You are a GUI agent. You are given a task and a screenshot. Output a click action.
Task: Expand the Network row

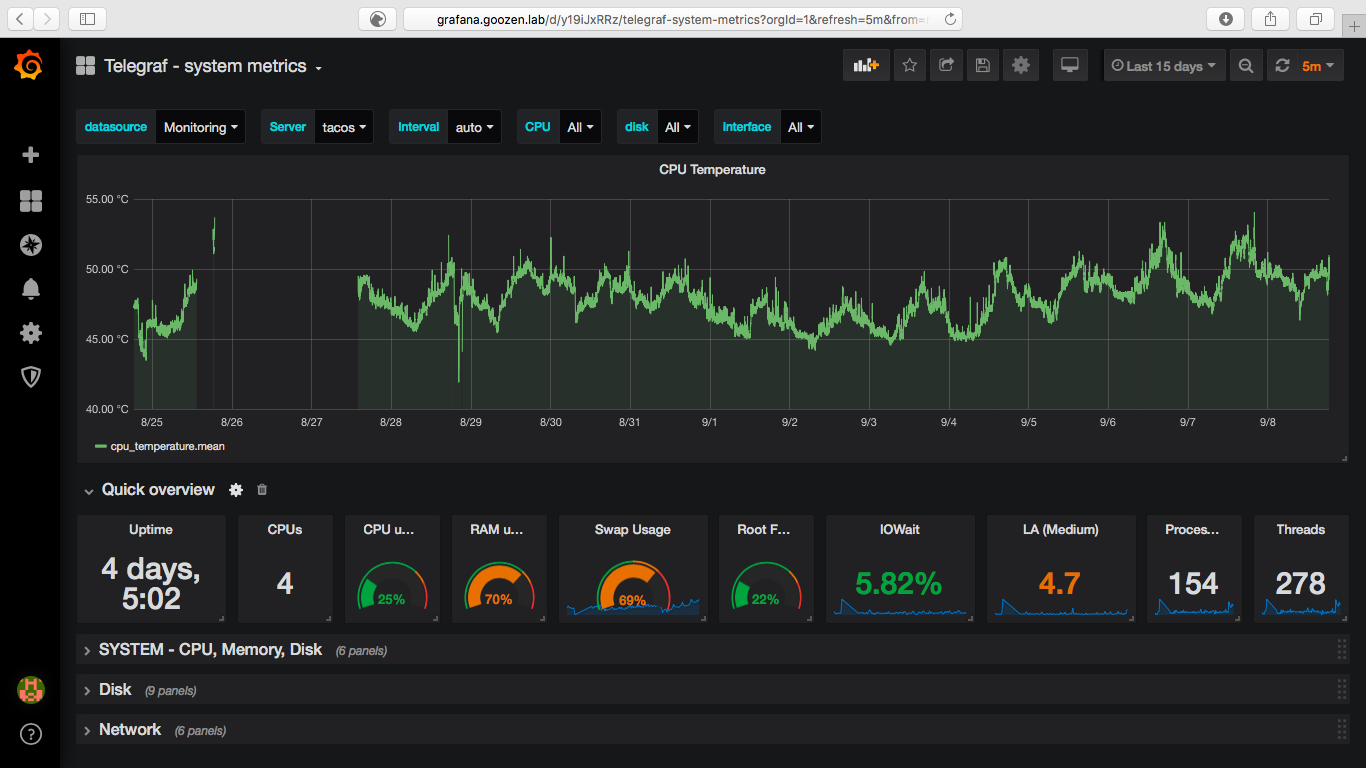point(130,730)
